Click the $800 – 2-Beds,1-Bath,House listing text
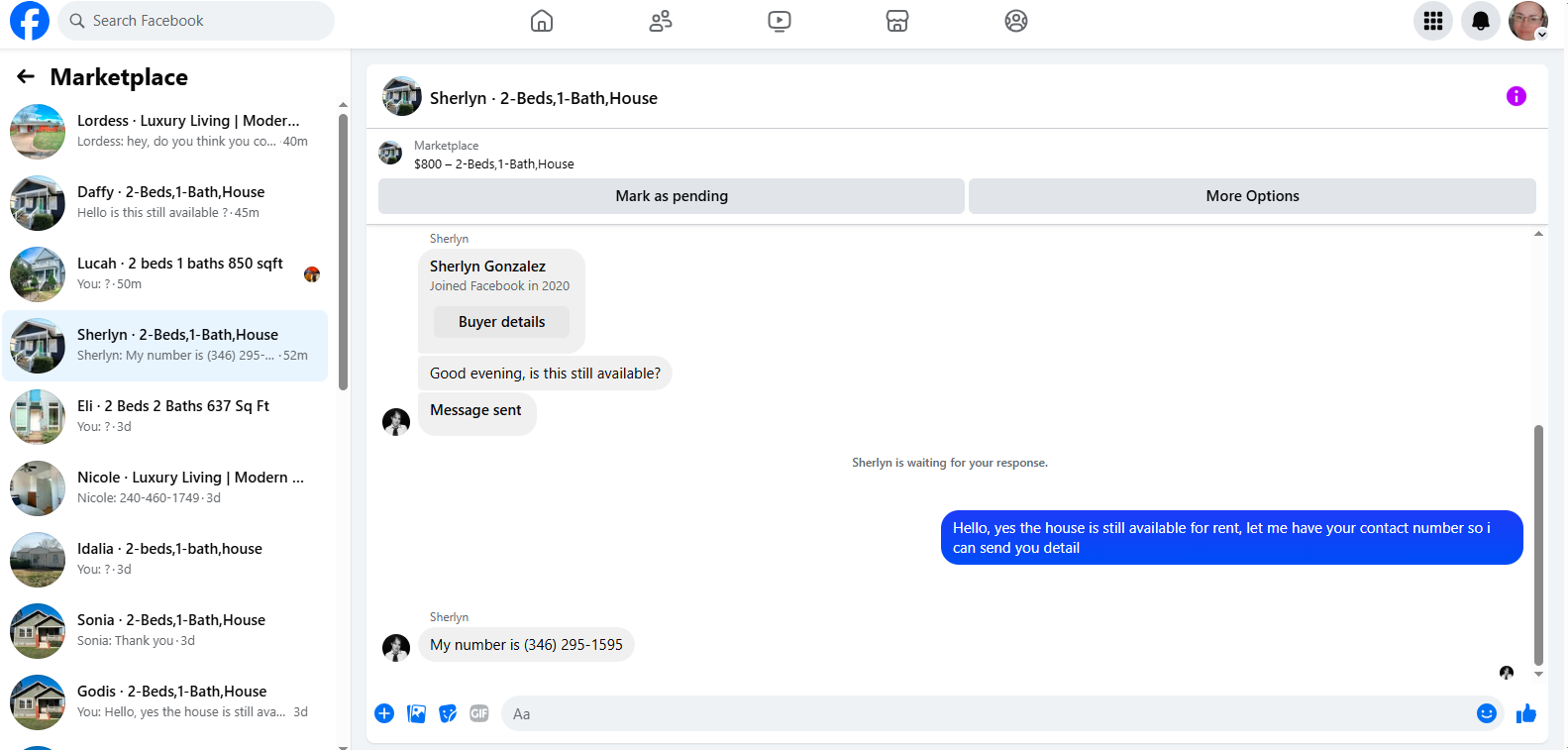The height and width of the screenshot is (750, 1568). [x=494, y=164]
